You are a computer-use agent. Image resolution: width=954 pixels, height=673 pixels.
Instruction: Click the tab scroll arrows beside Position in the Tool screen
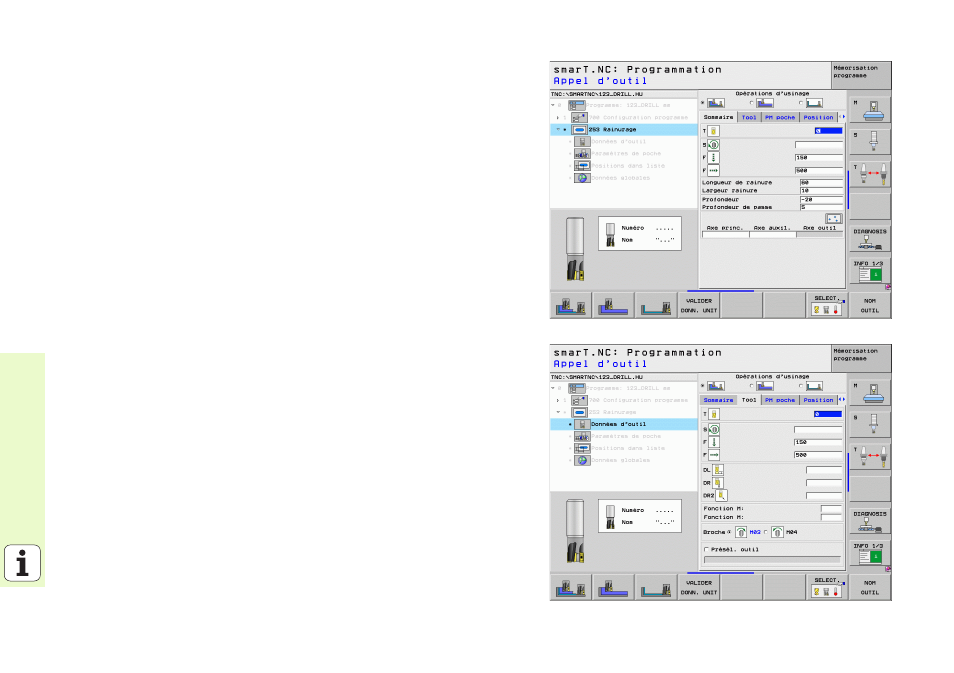point(842,399)
